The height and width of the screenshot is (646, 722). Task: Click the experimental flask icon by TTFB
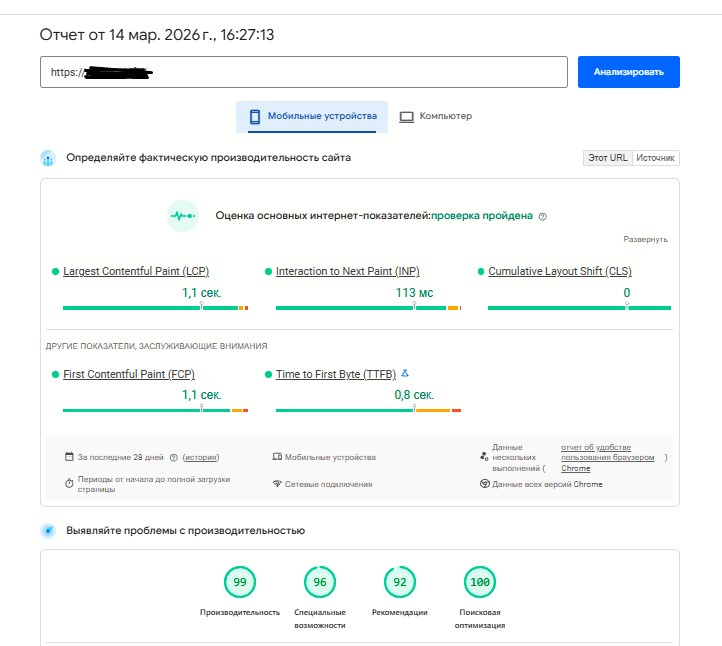[x=405, y=373]
